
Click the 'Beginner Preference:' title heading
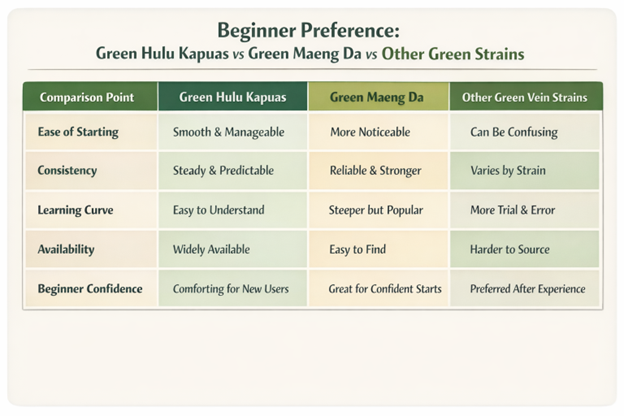point(311,28)
